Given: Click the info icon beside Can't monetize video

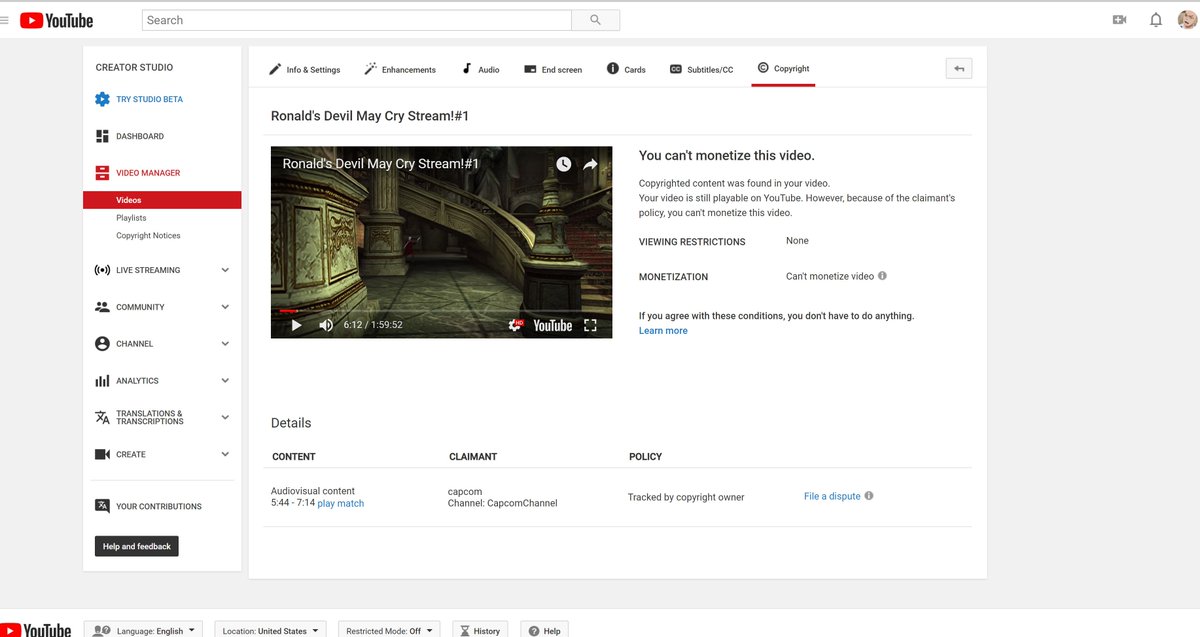Looking at the screenshot, I should (x=882, y=276).
